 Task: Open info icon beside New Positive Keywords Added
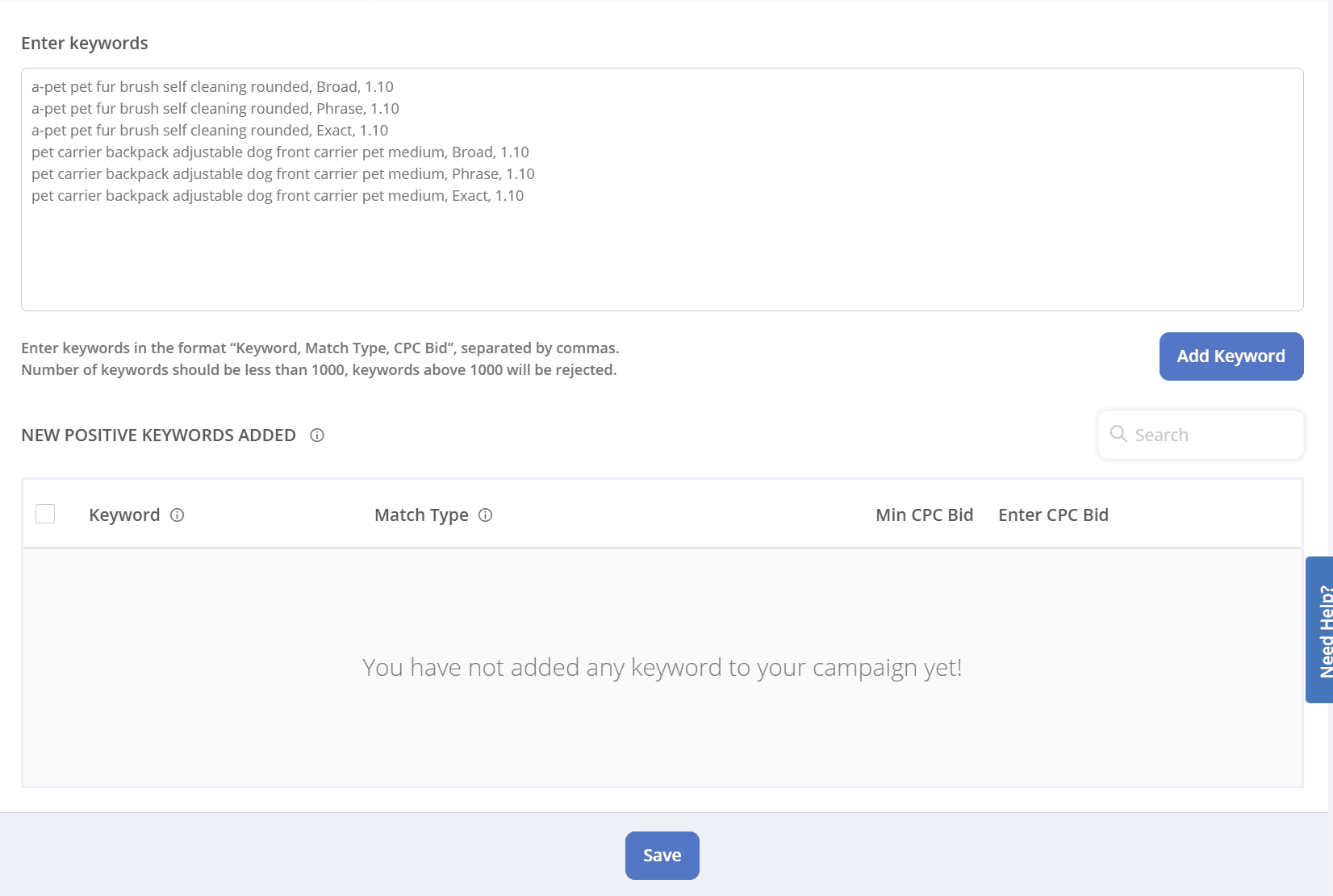point(317,435)
